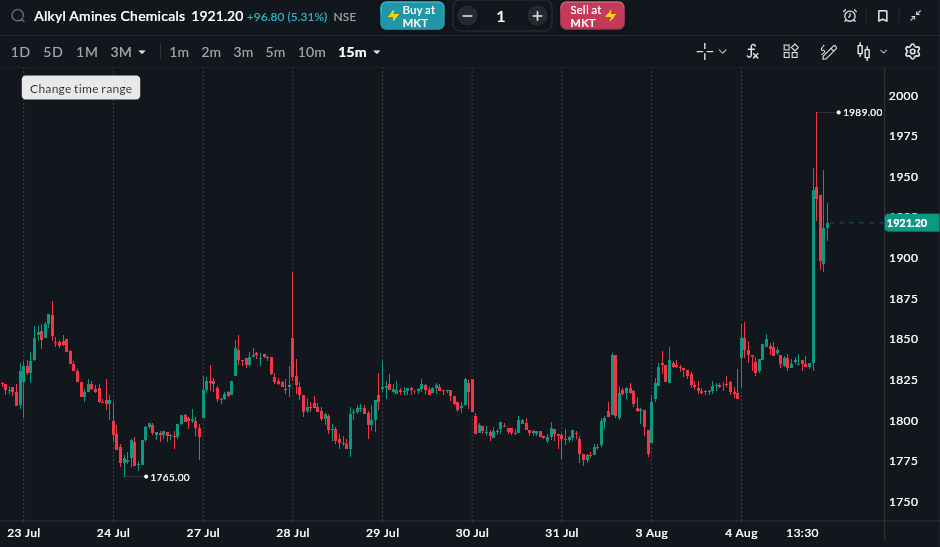This screenshot has width=940, height=547.
Task: Click the Sell at MKT button
Action: [x=592, y=16]
